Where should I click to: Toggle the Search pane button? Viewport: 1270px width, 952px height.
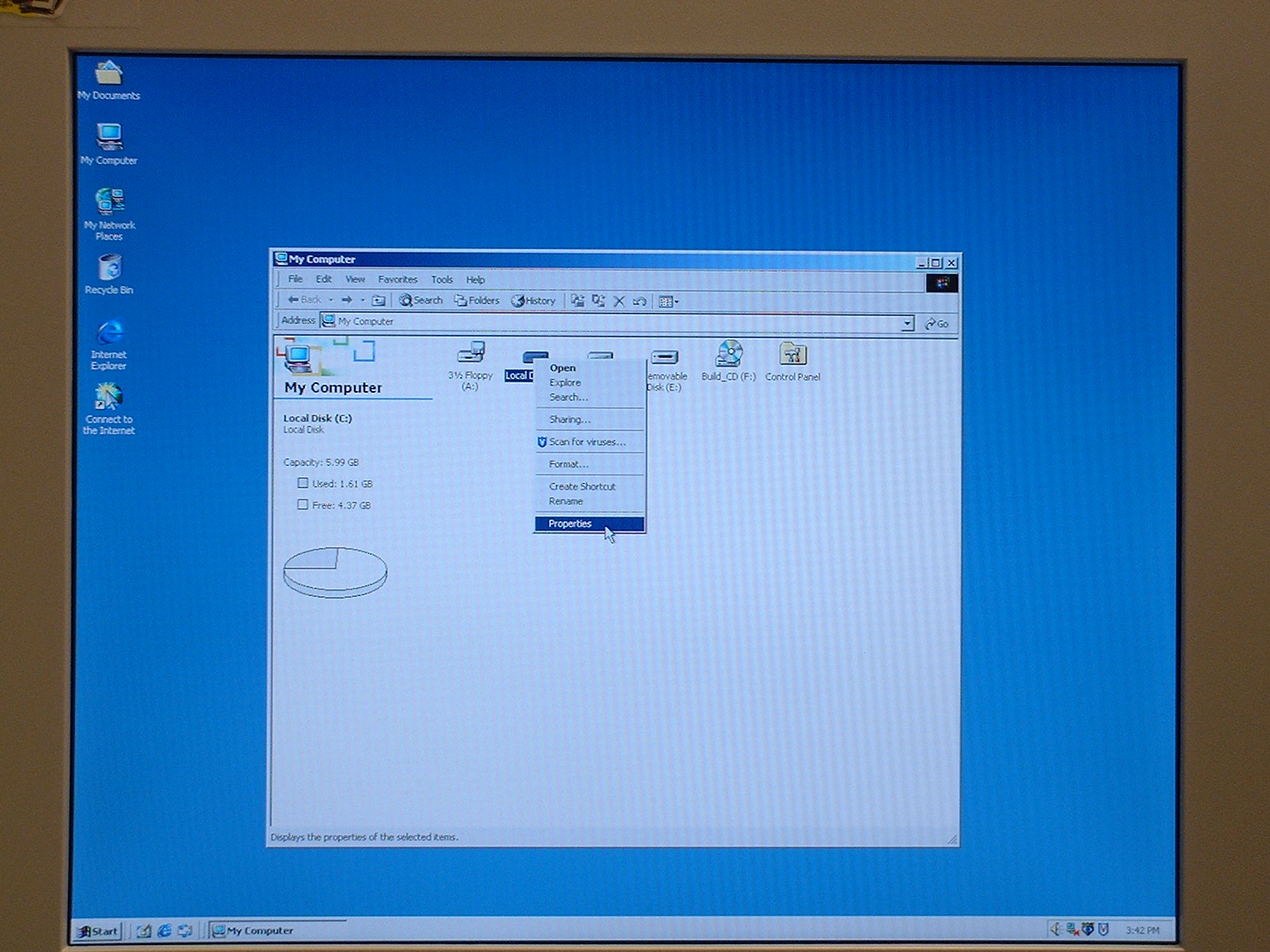(421, 301)
